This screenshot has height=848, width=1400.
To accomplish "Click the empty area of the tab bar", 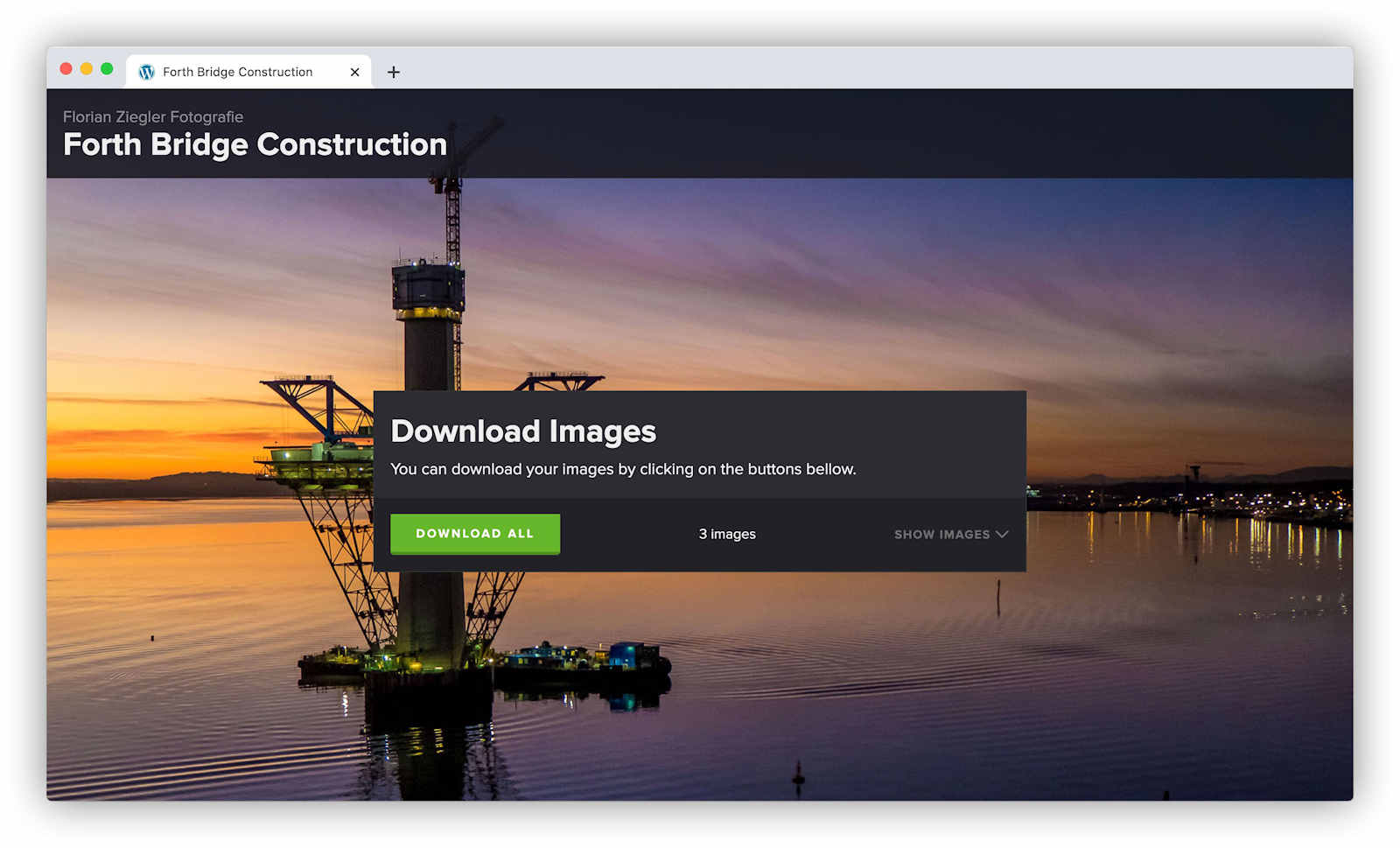I will click(x=875, y=70).
